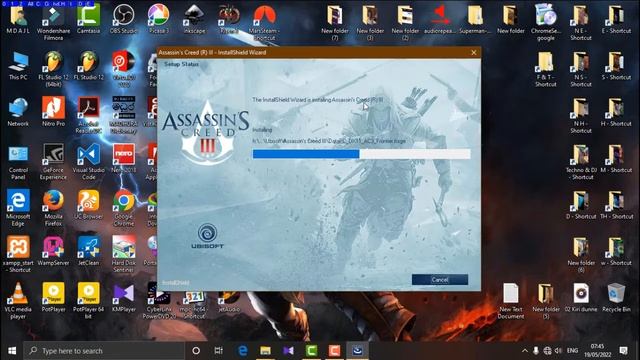The image size is (640, 360).
Task: Switch ENG input language indicator
Action: click(572, 351)
